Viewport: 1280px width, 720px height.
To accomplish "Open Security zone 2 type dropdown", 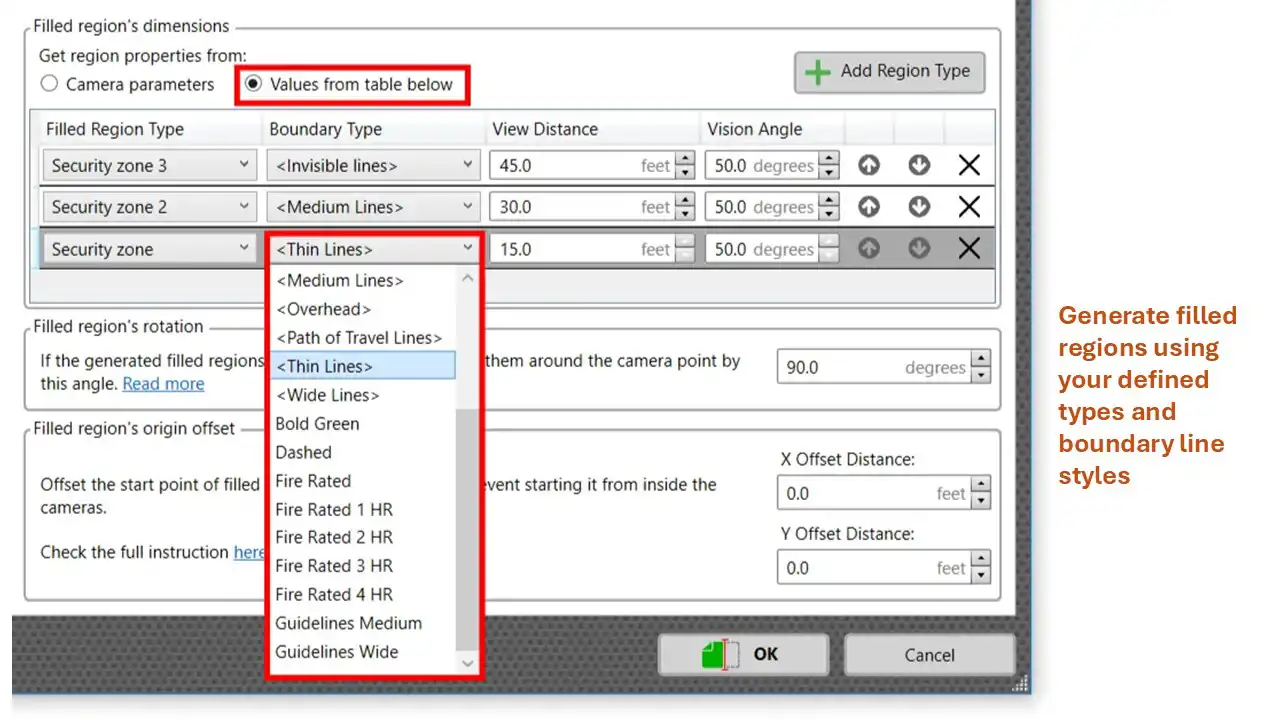I will 148,207.
